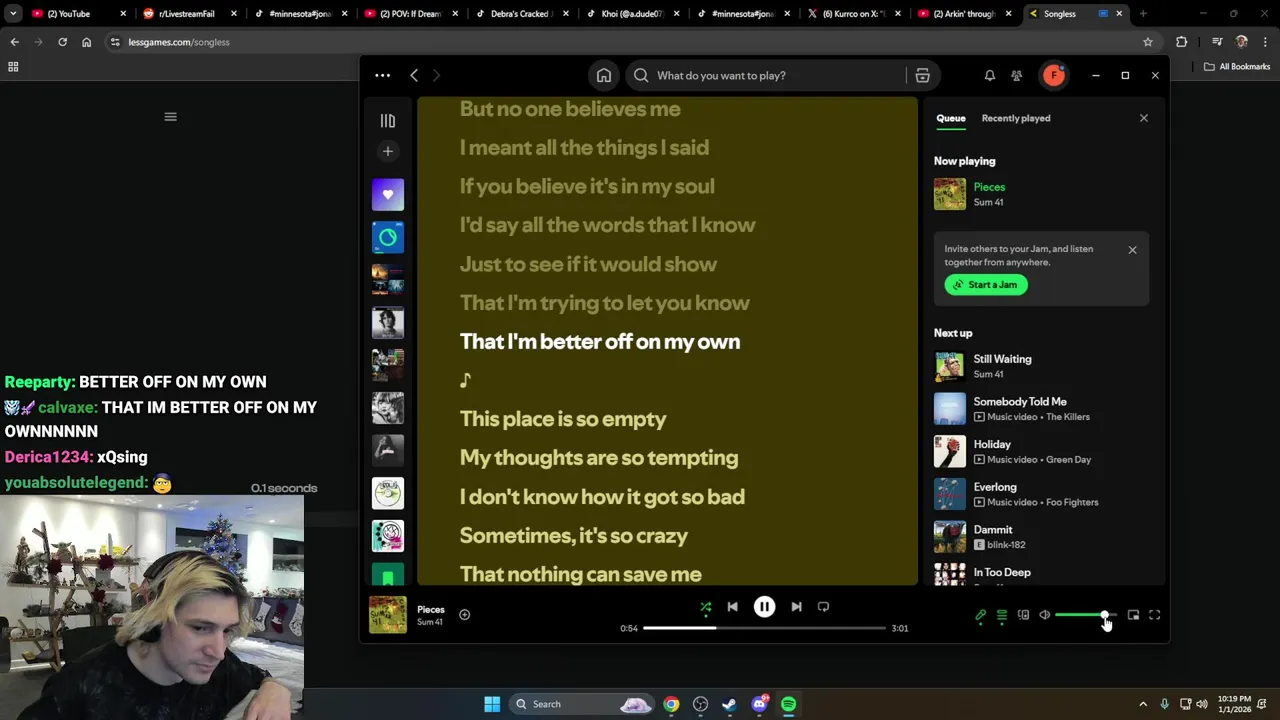
Task: Skip to next track
Action: point(796,607)
